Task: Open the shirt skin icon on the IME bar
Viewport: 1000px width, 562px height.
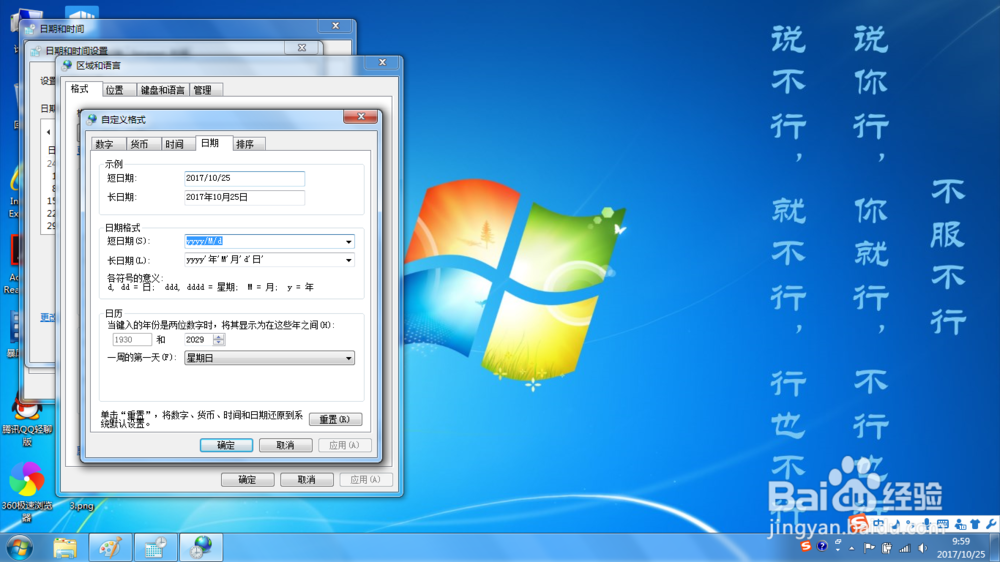Action: click(974, 524)
